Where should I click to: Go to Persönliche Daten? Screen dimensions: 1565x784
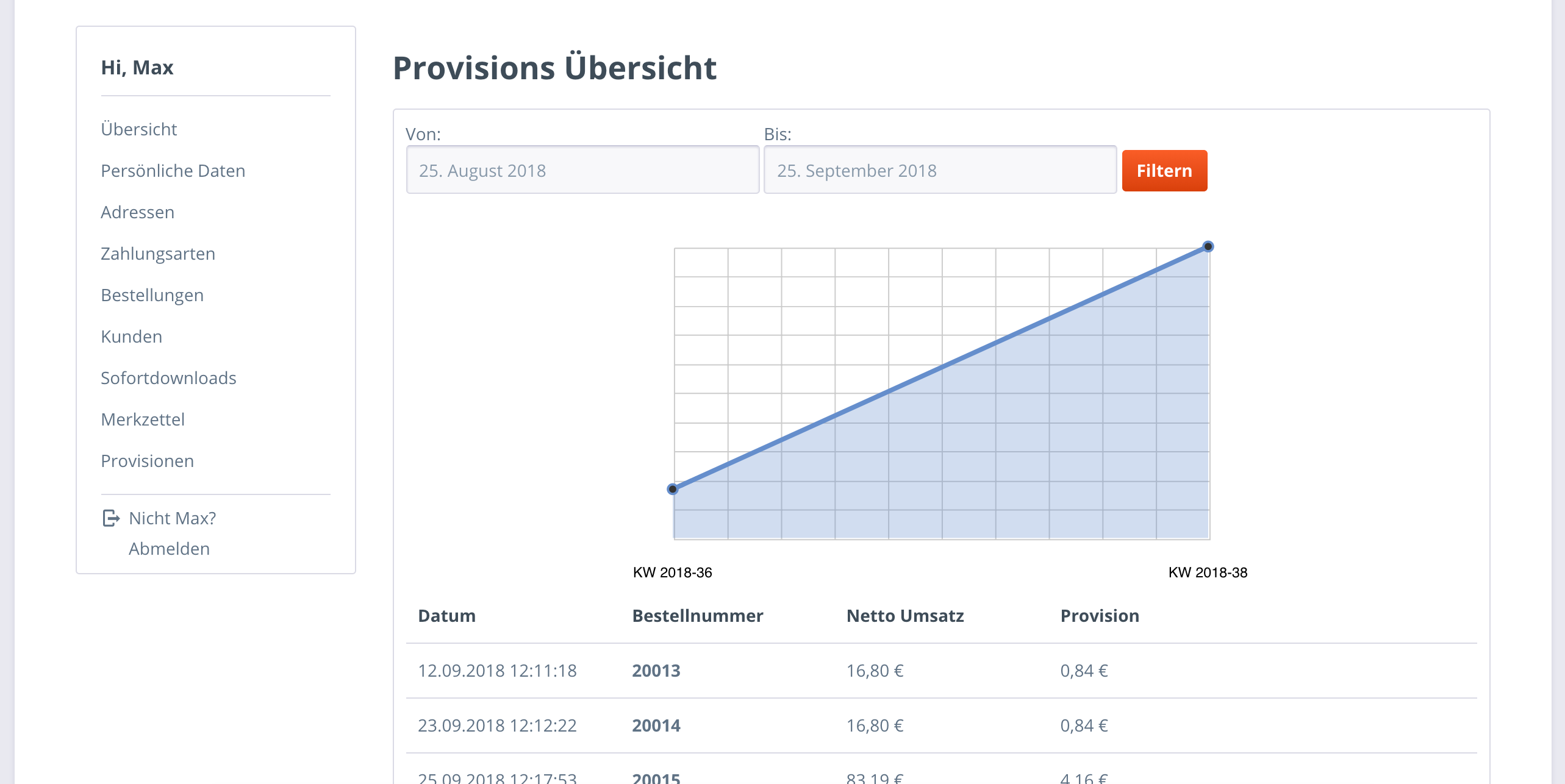click(x=173, y=171)
